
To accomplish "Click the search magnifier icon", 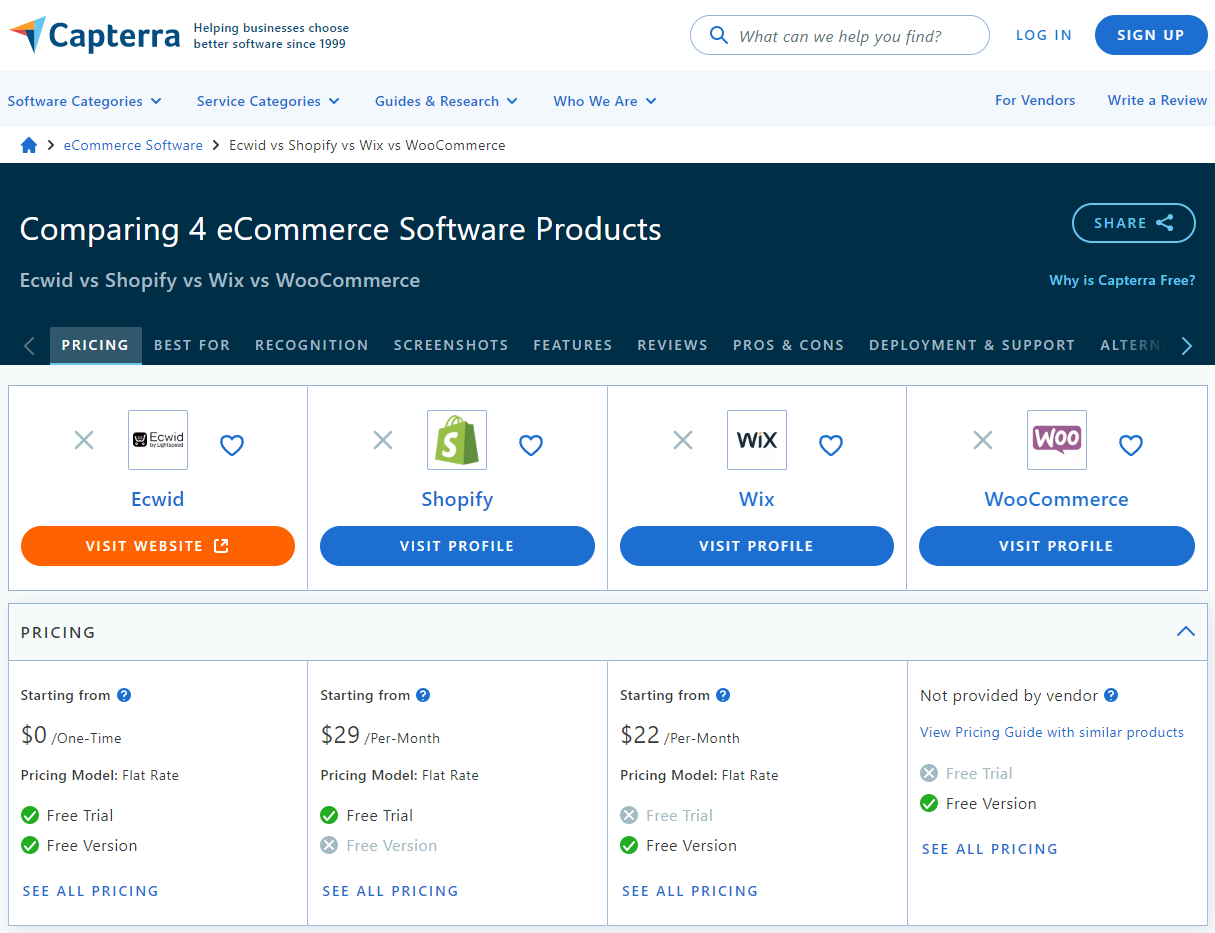I will point(718,36).
